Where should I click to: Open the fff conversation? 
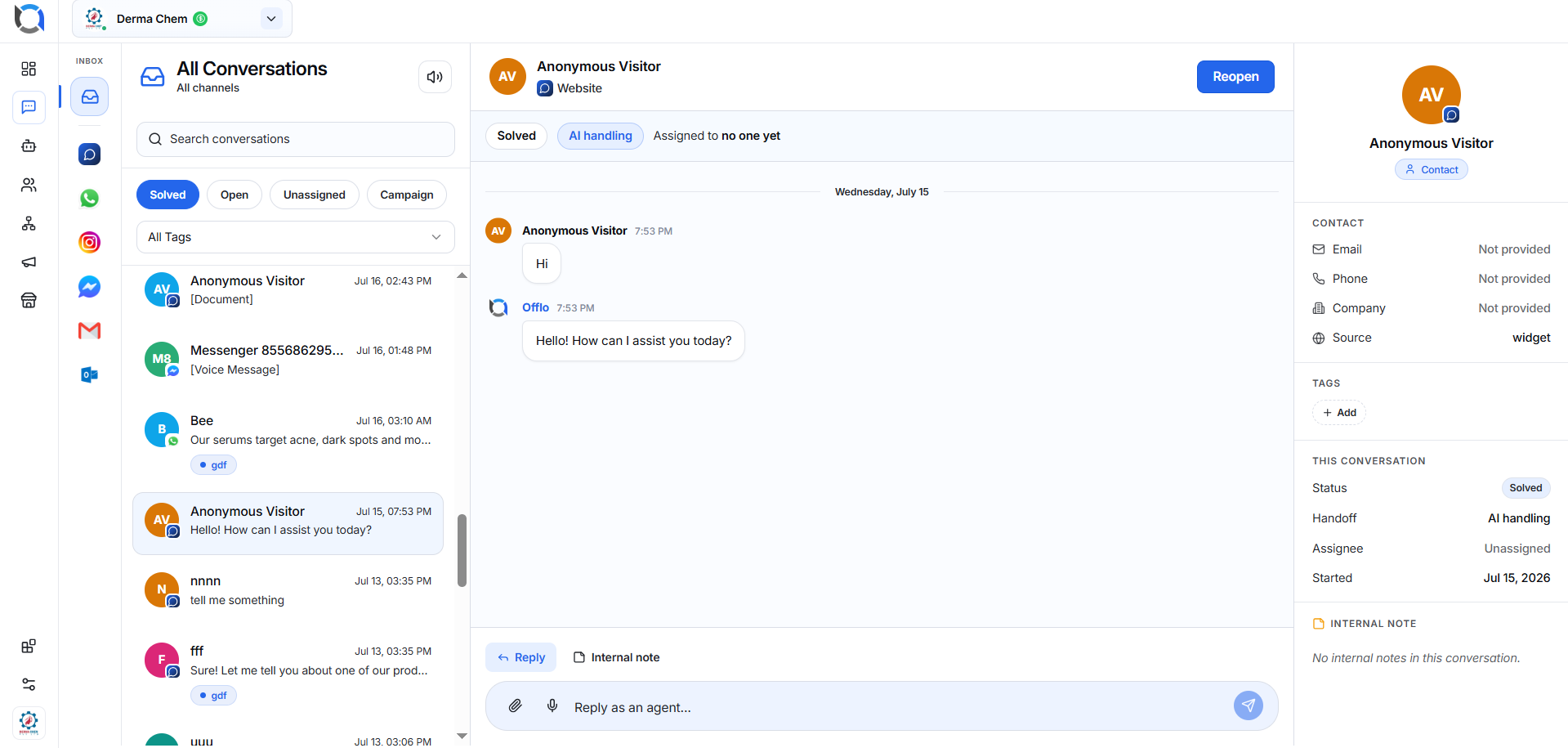click(288, 674)
